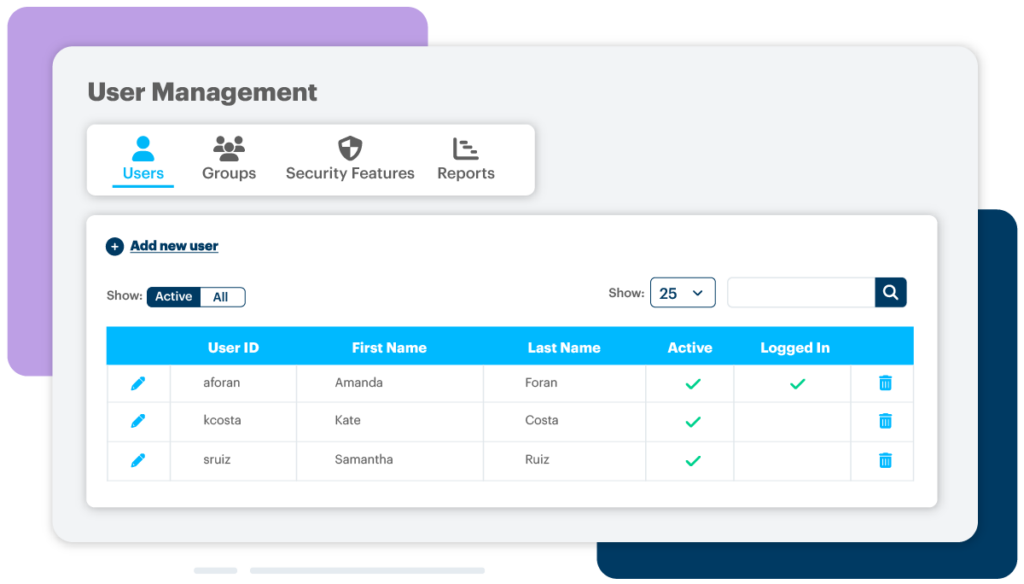
Task: Toggle the Show filter to Active
Action: point(173,297)
